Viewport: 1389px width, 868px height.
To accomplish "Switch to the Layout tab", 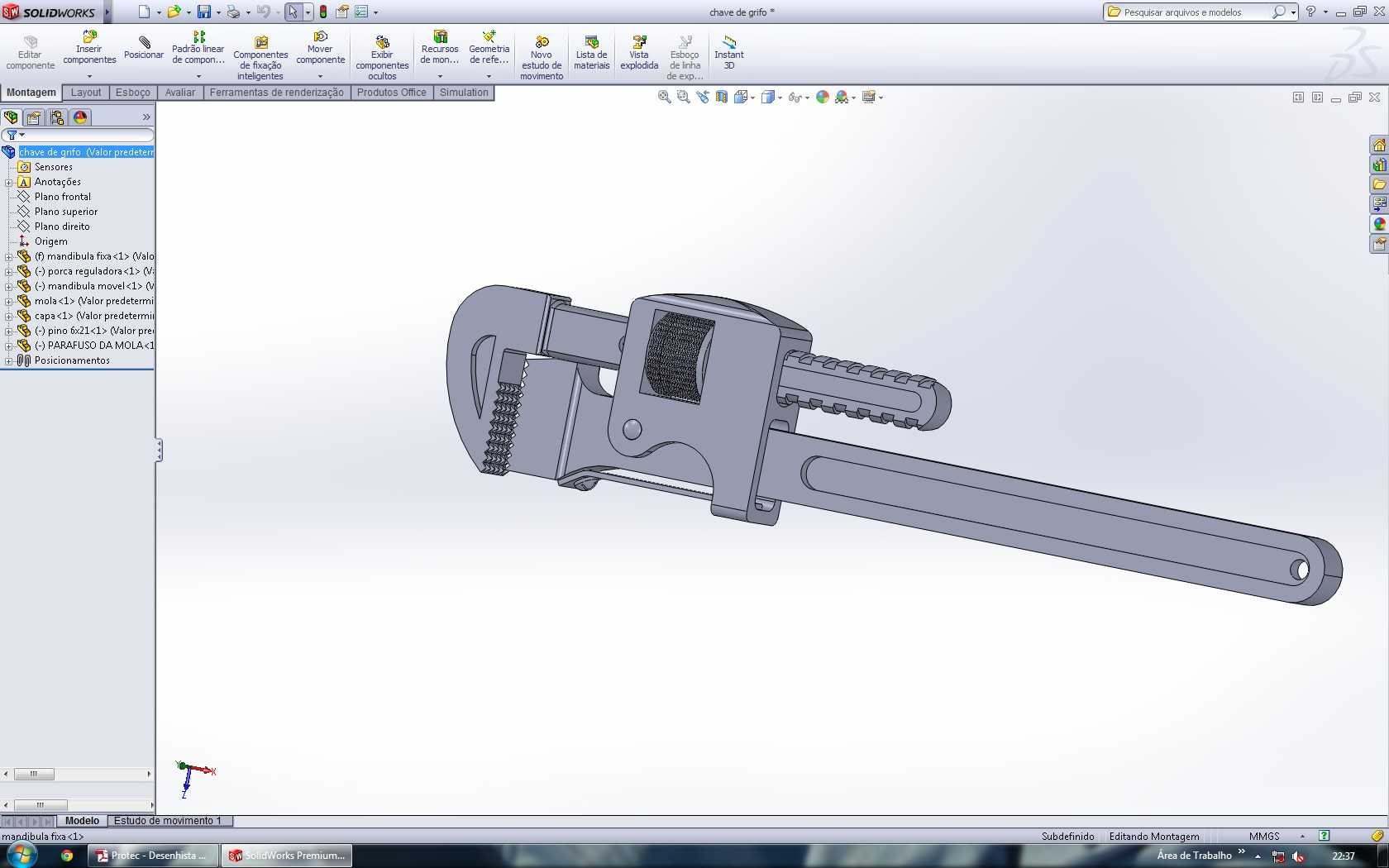I will (86, 93).
